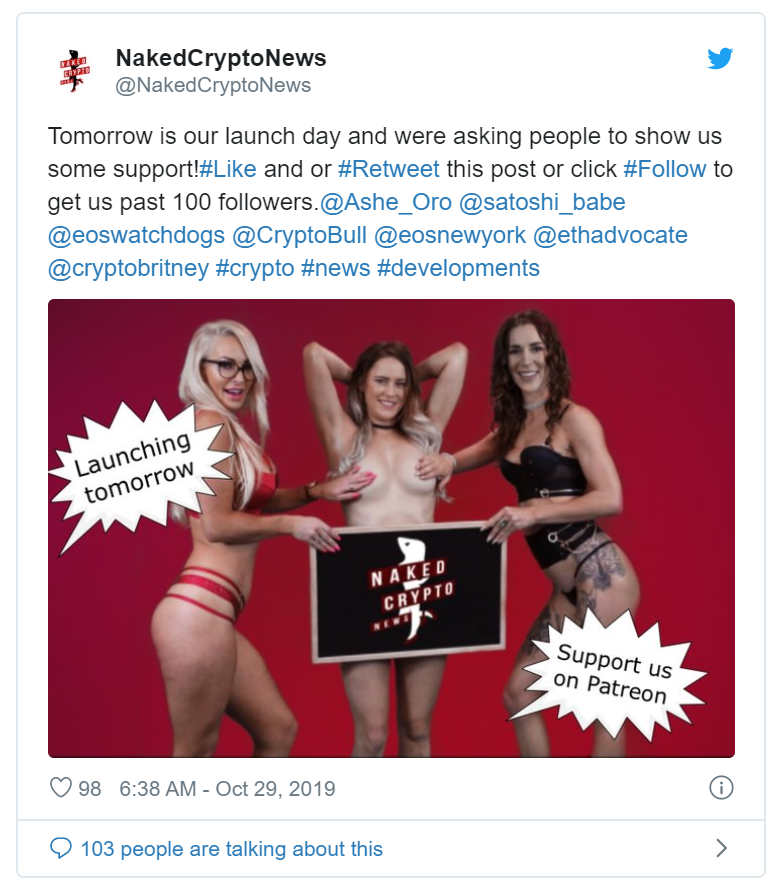The width and height of the screenshot is (784, 895).
Task: Click the speech bubble reply icon
Action: 61,848
